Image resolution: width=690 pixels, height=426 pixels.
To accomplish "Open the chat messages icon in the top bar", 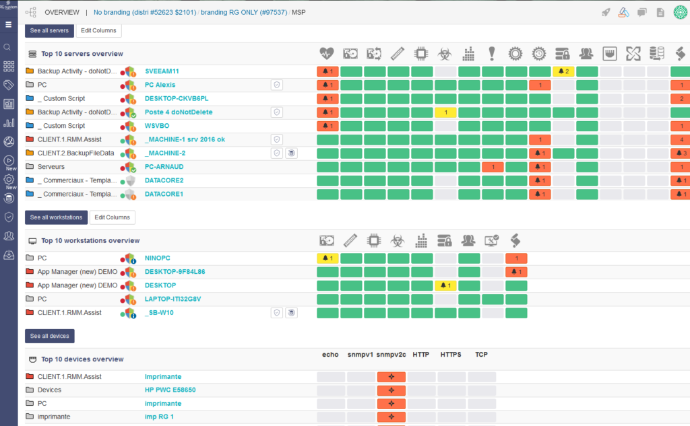I will 642,12.
